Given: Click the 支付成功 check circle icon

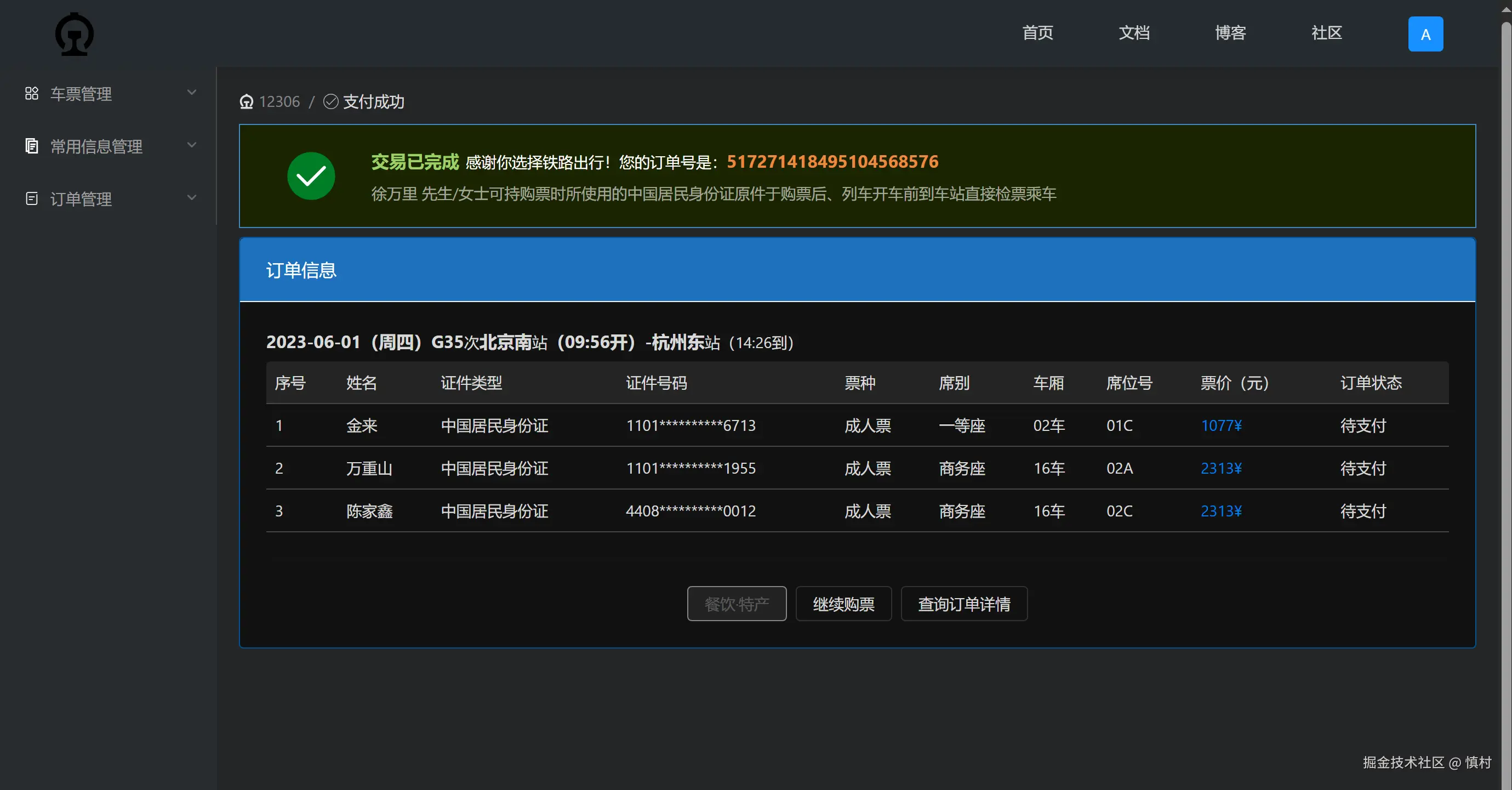Looking at the screenshot, I should coord(331,101).
